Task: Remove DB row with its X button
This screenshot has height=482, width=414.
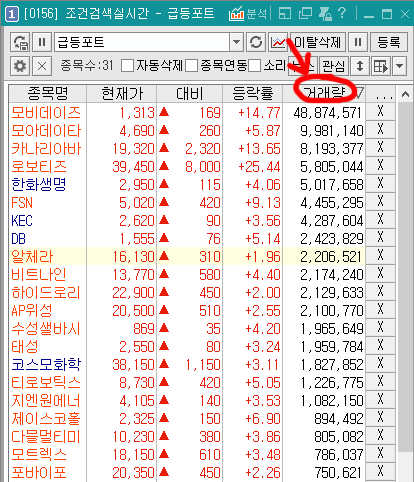Action: coord(380,237)
